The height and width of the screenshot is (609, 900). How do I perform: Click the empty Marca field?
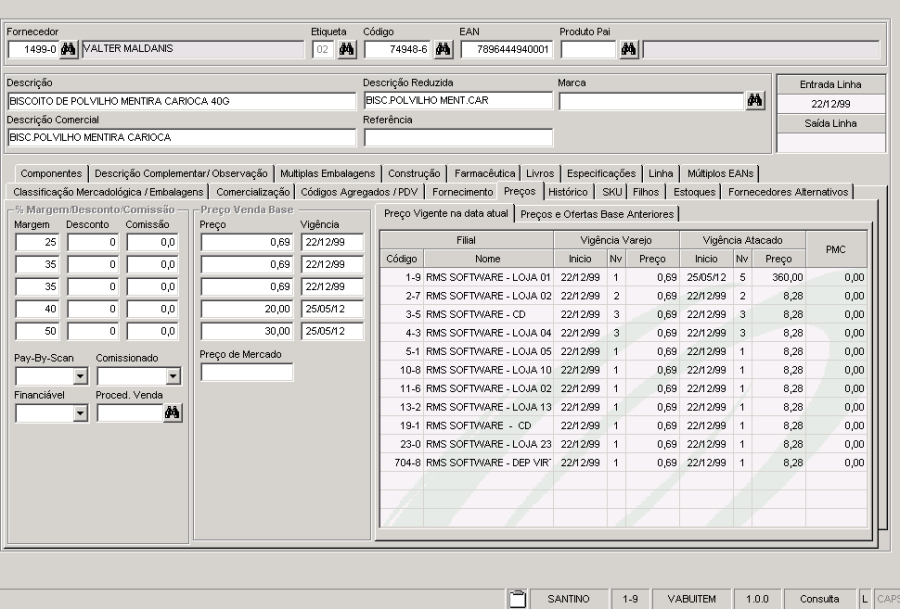[x=651, y=101]
